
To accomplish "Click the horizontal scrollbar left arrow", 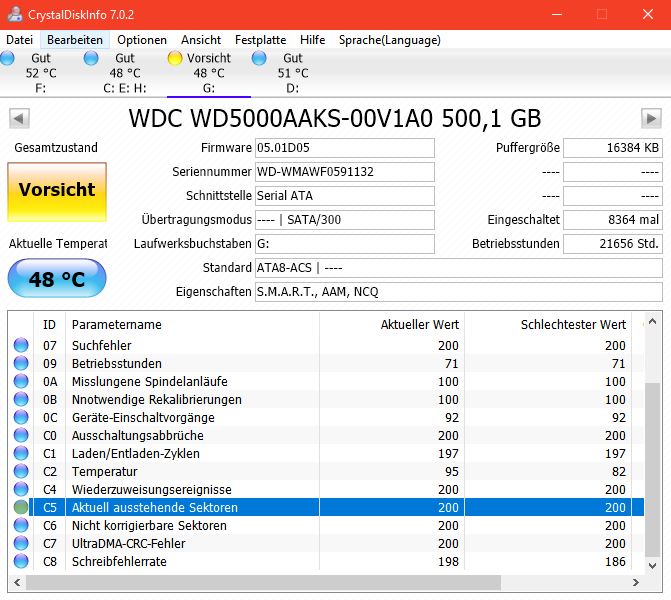I will 17,582.
